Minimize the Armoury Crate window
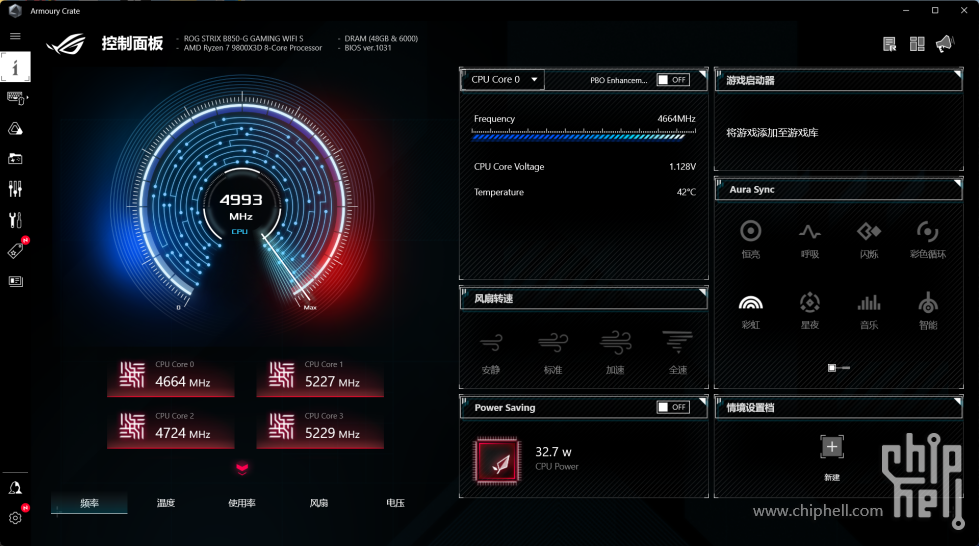This screenshot has height=546, width=979. 906,11
